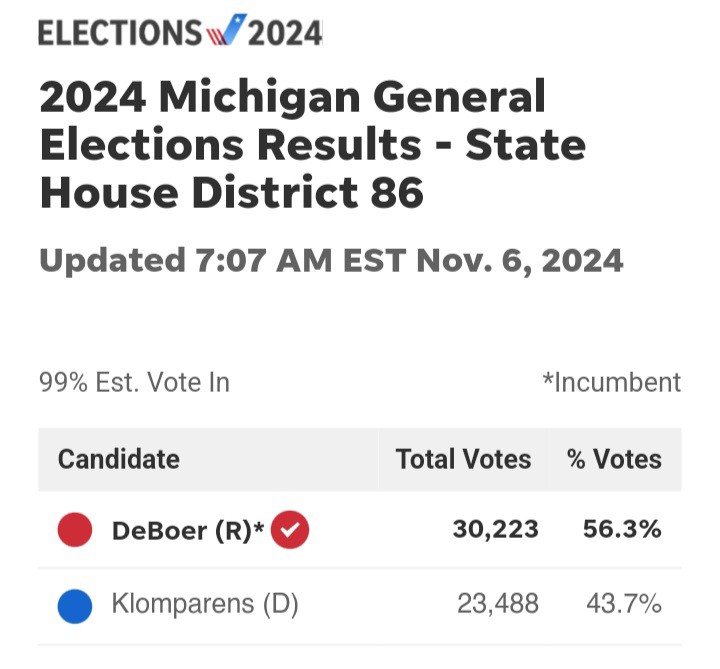Click DeBoer's 30,223 vote total
Screen dimensions: 720x669
tap(495, 529)
